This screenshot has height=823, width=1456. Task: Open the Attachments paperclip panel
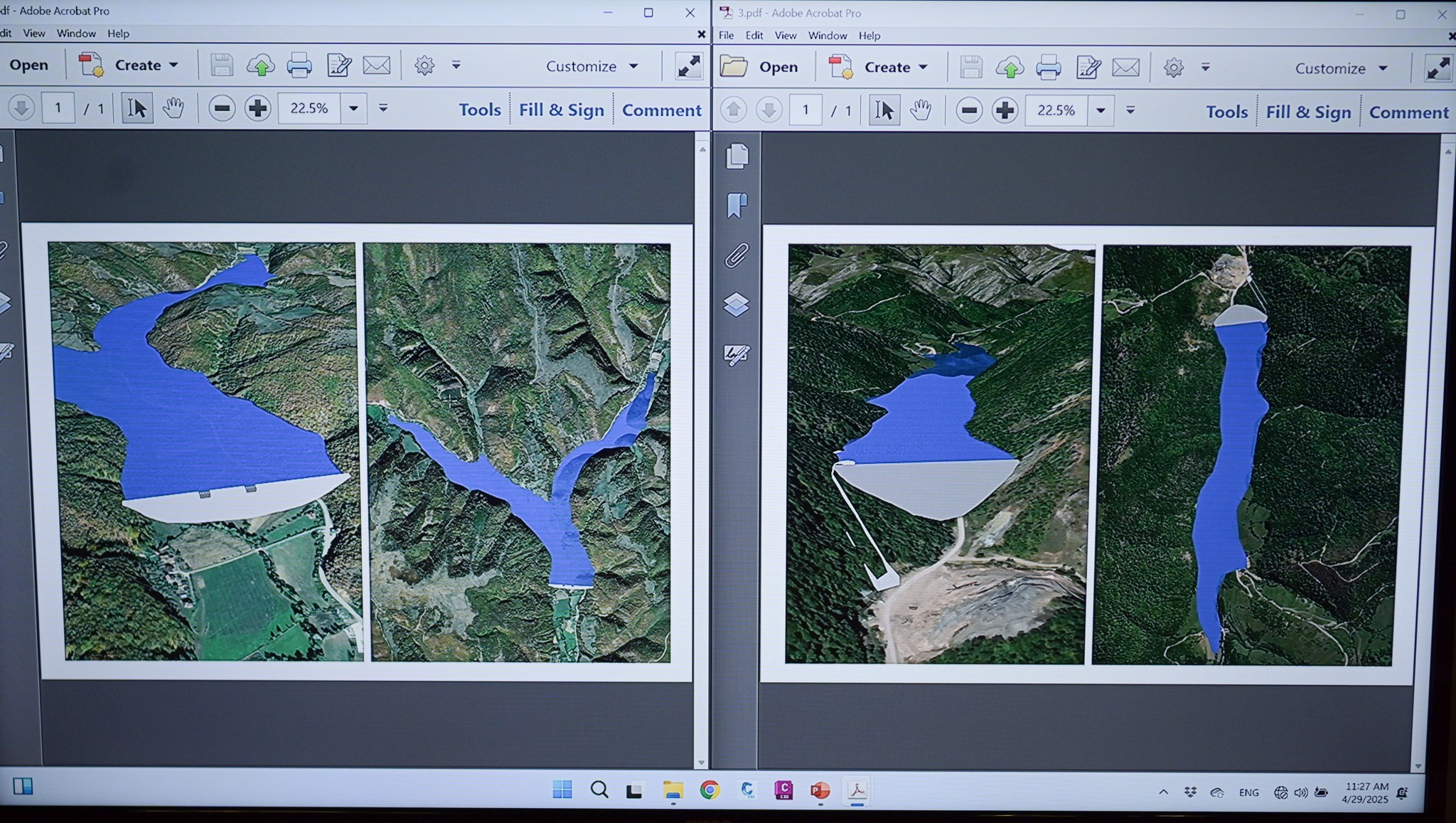click(737, 255)
